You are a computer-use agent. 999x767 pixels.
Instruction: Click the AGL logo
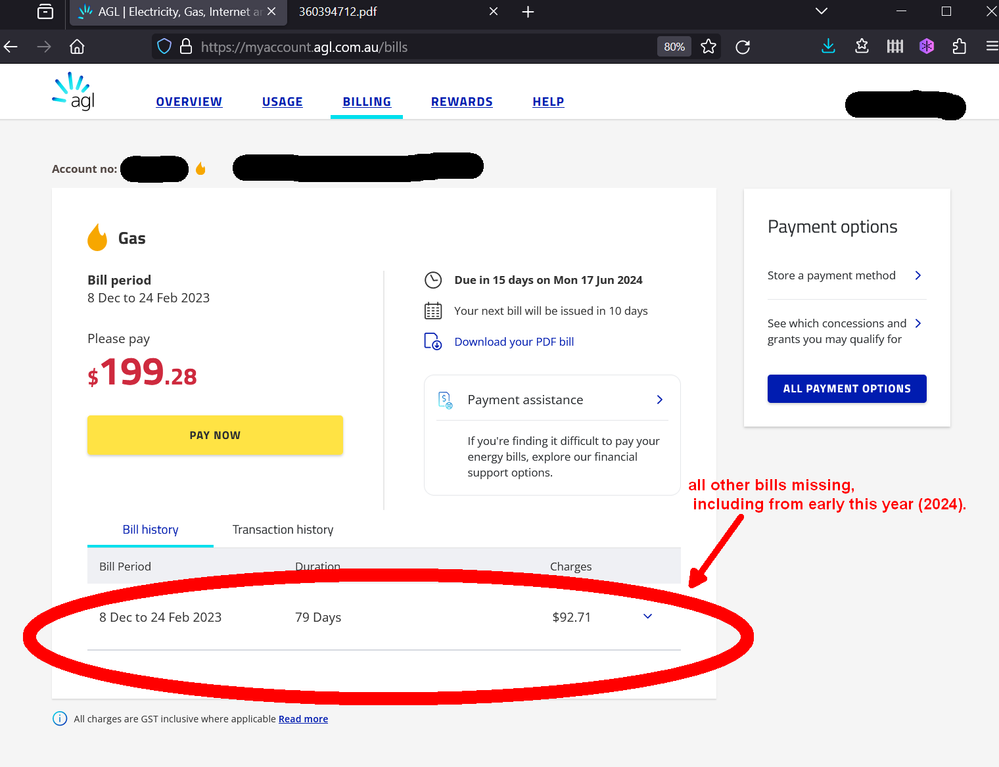tap(73, 91)
